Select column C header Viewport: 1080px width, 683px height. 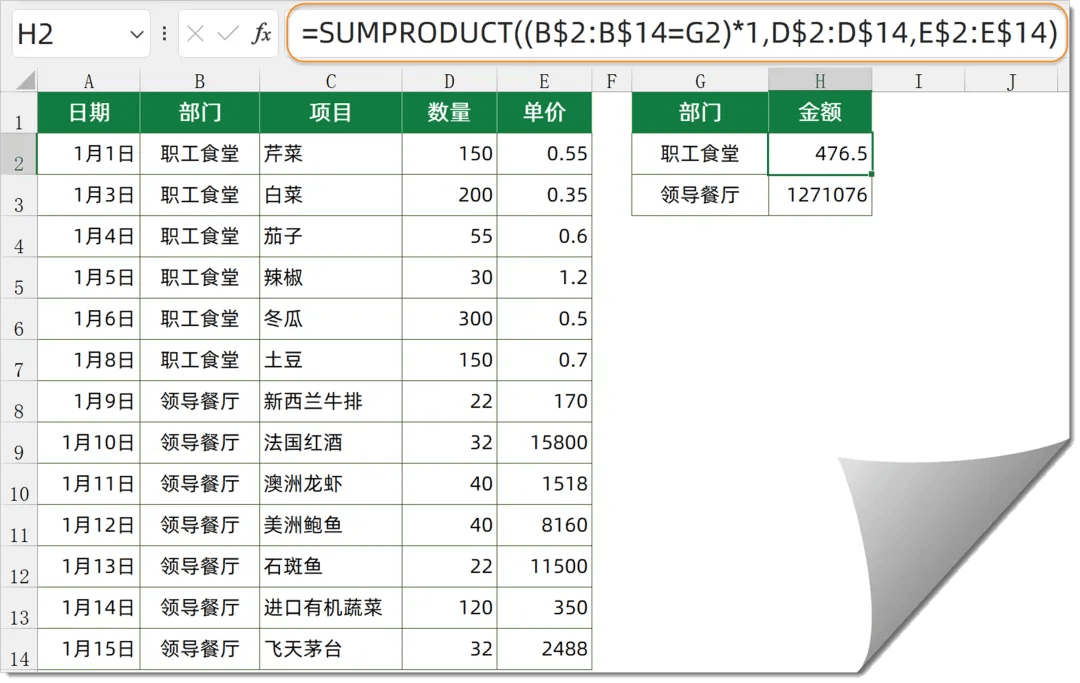pyautogui.click(x=331, y=81)
